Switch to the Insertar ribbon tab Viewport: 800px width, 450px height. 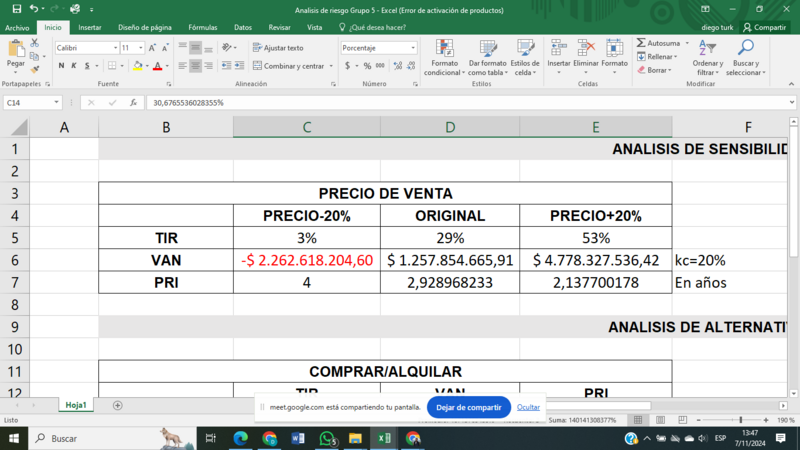coord(89,27)
